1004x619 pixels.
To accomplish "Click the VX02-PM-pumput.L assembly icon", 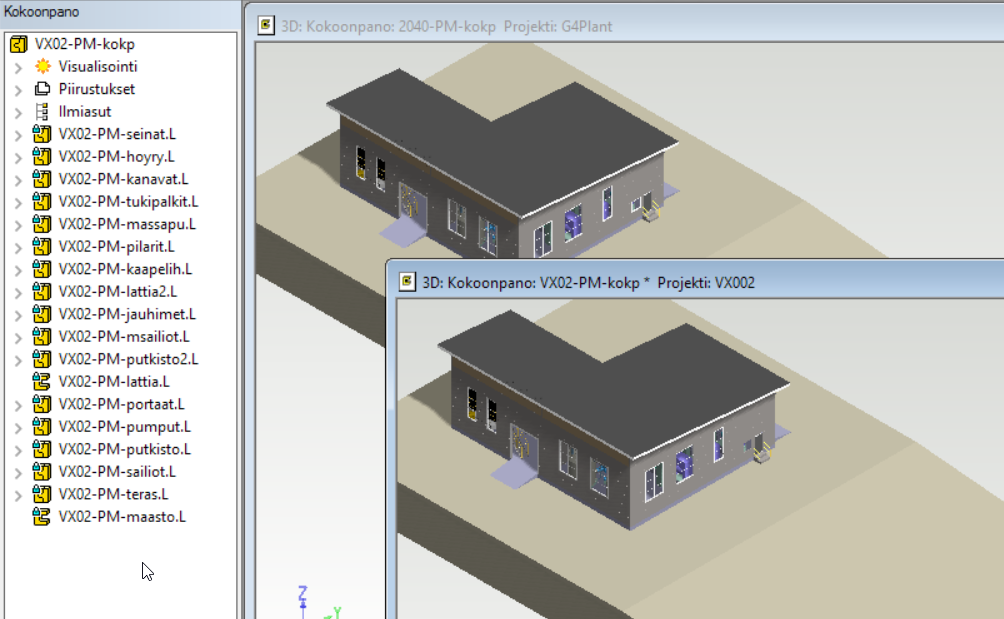I will 42,427.
